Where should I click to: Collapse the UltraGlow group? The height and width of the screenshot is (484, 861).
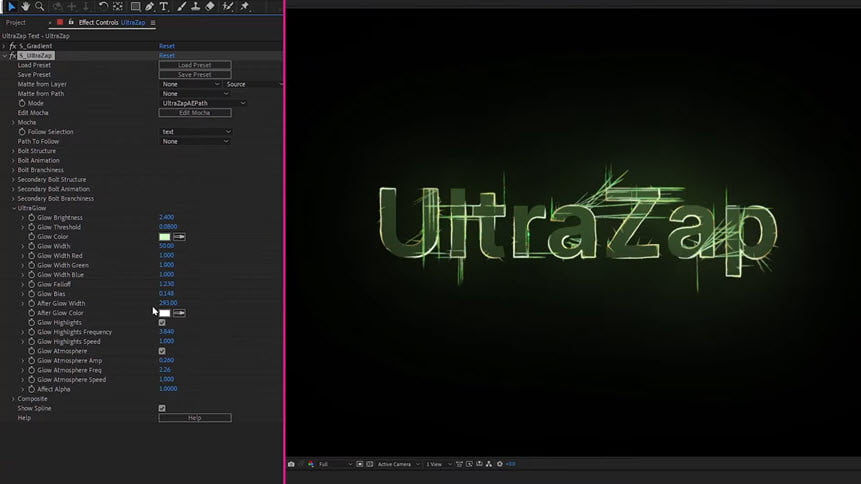[x=13, y=208]
